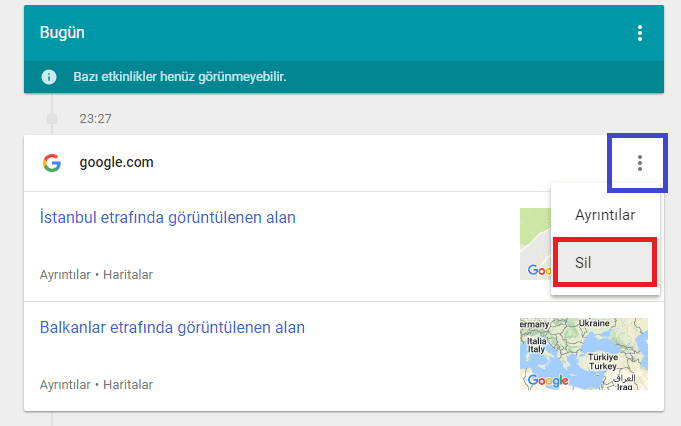Open İstanbul etrafında görüntülenen alan link
This screenshot has height=426, width=681.
click(168, 218)
